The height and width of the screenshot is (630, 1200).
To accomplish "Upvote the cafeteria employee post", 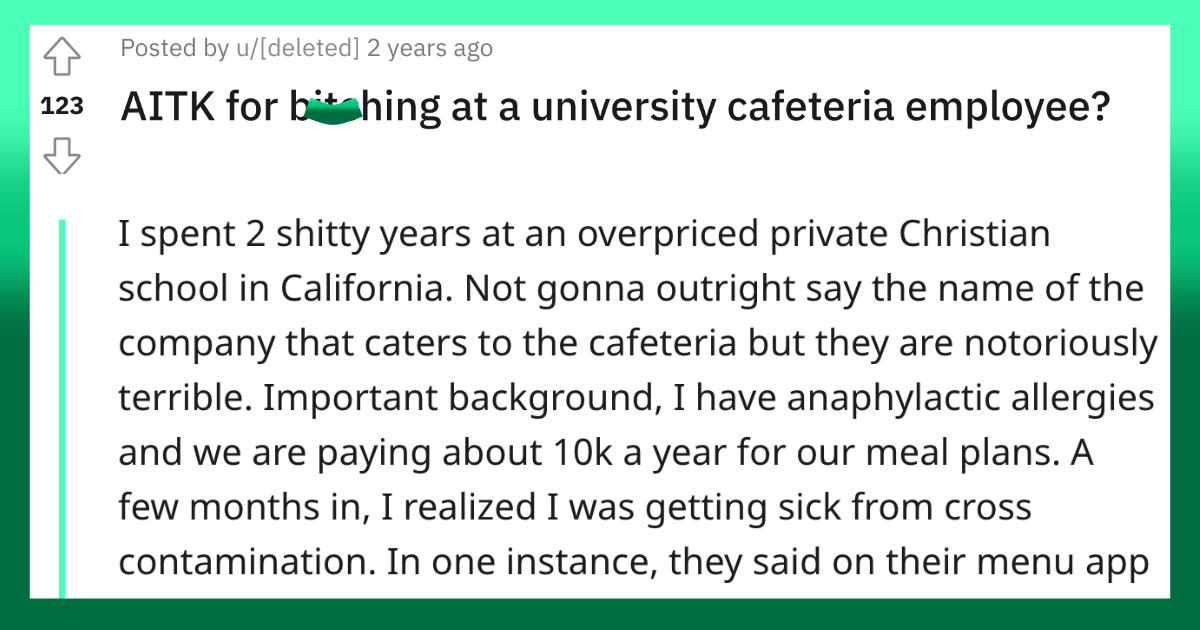I will pos(63,59).
